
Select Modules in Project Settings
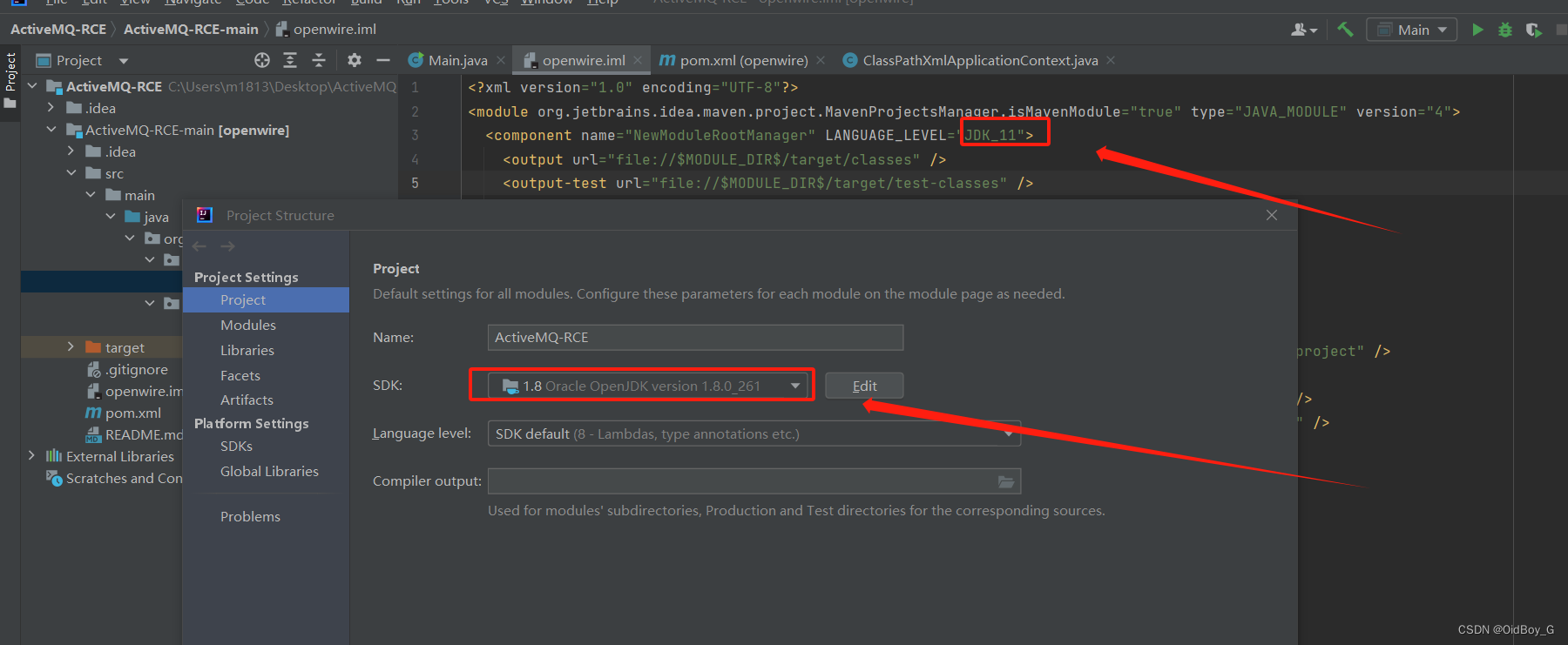(266, 325)
